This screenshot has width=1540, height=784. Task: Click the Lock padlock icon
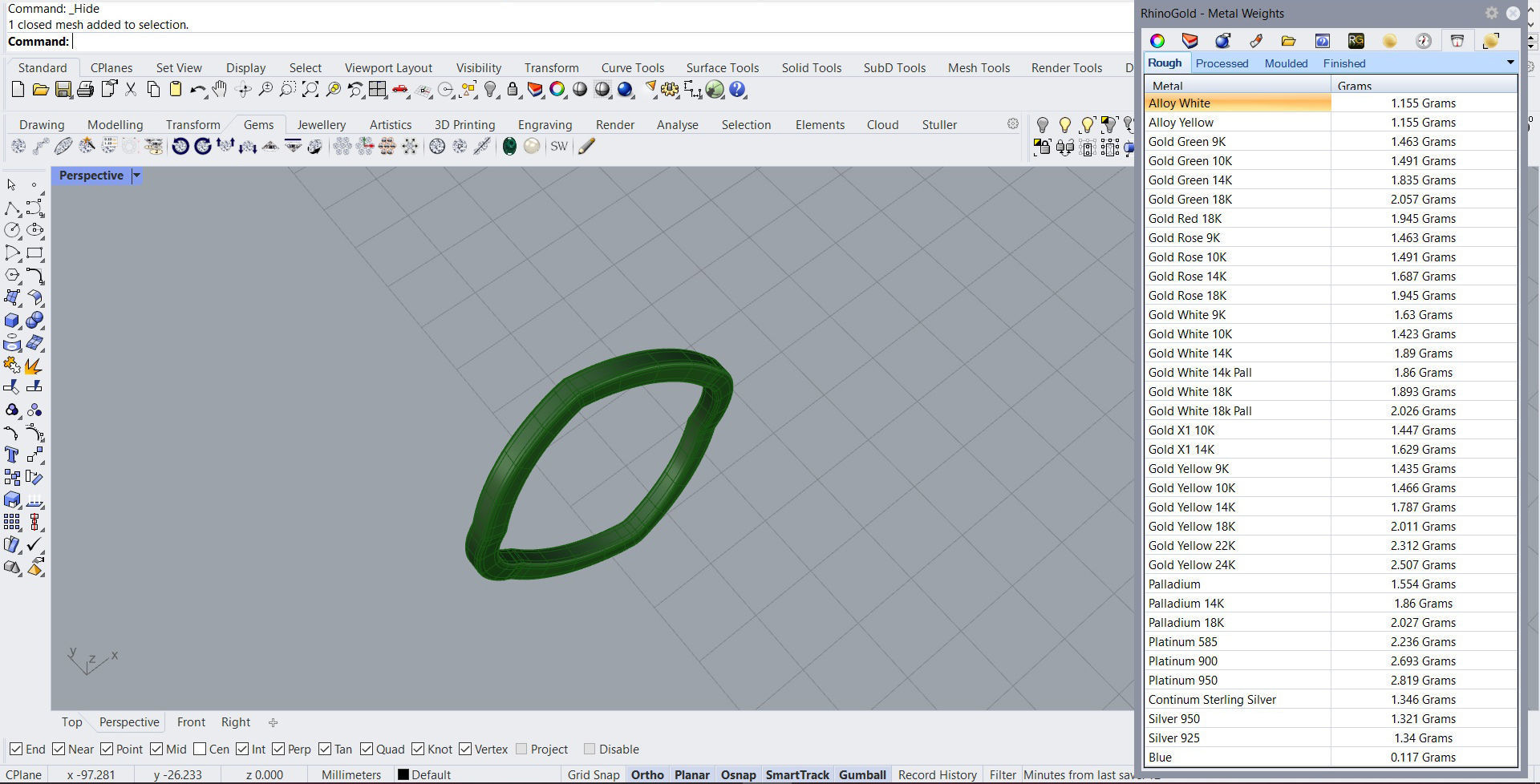(513, 90)
